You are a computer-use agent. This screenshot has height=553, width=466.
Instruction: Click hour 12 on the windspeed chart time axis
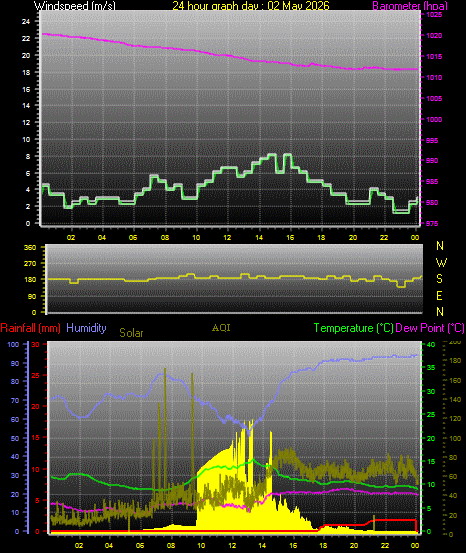click(227, 238)
